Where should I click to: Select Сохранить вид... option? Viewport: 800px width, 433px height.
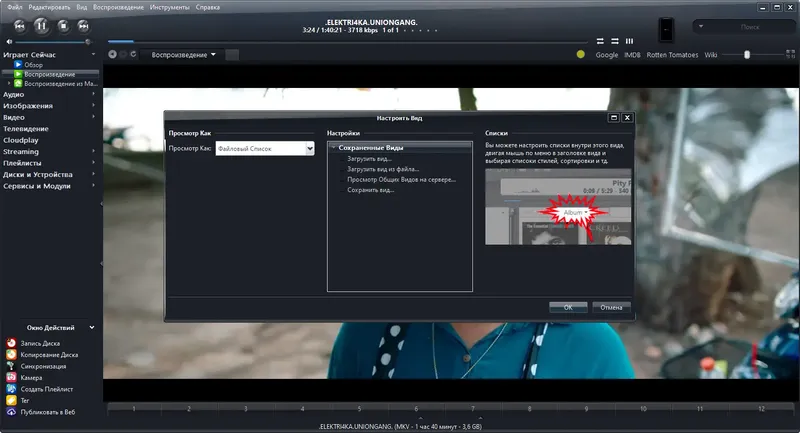371,190
